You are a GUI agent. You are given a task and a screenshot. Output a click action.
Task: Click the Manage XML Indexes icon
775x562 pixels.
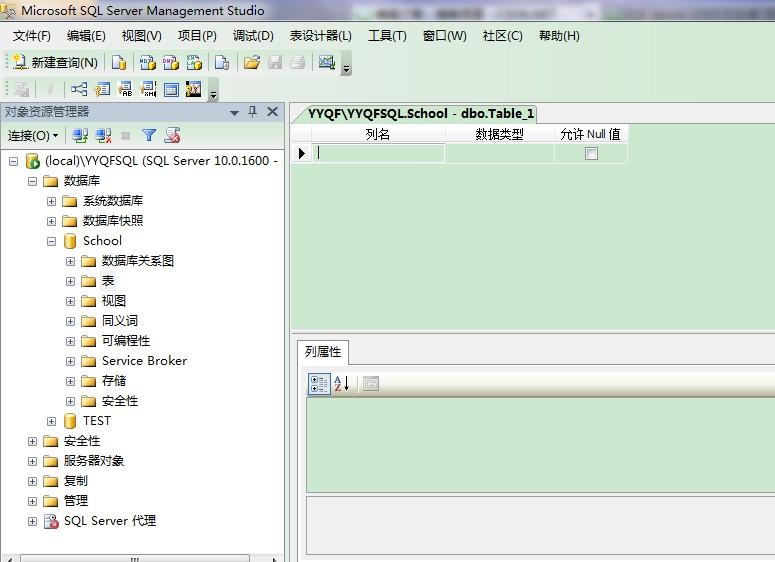pyautogui.click(x=148, y=89)
